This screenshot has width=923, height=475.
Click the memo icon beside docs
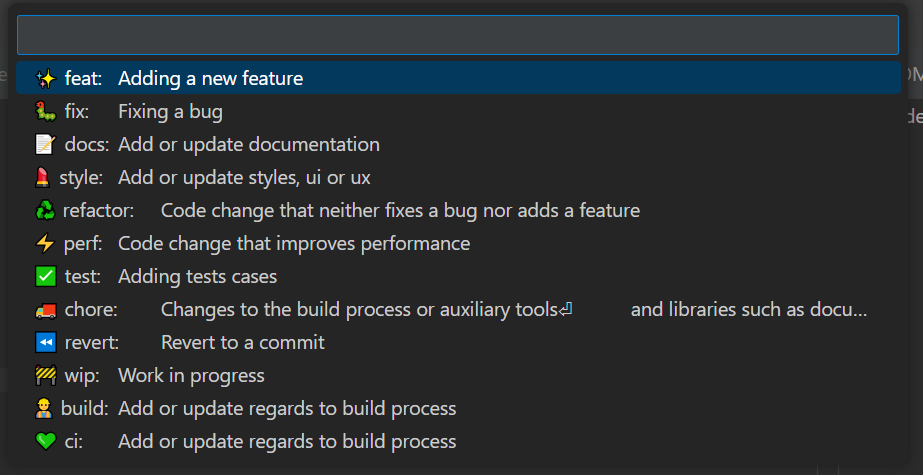click(x=45, y=144)
